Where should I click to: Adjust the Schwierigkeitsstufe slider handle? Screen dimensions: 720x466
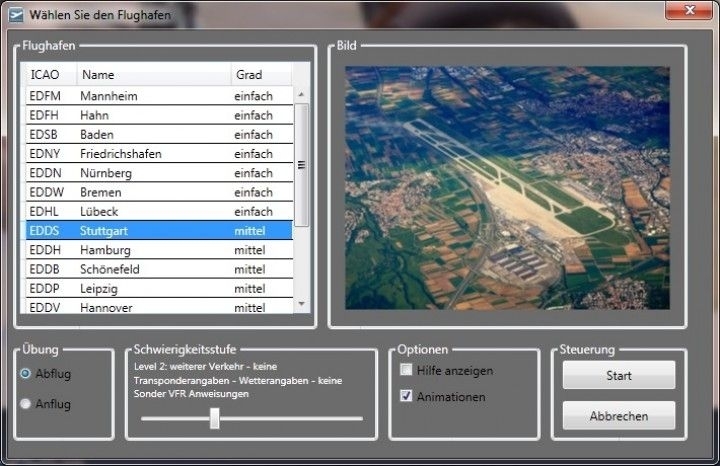[214, 419]
